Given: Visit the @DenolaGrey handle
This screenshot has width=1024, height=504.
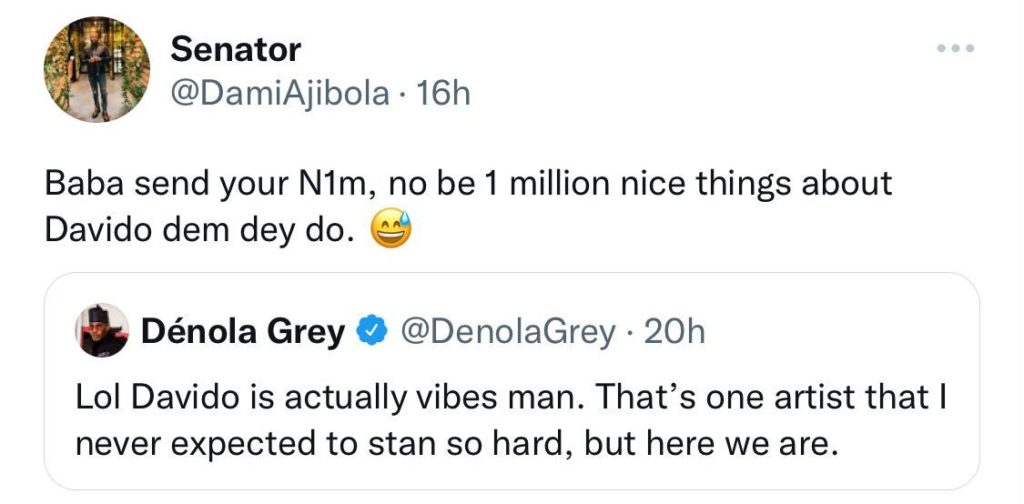Looking at the screenshot, I should (507, 331).
